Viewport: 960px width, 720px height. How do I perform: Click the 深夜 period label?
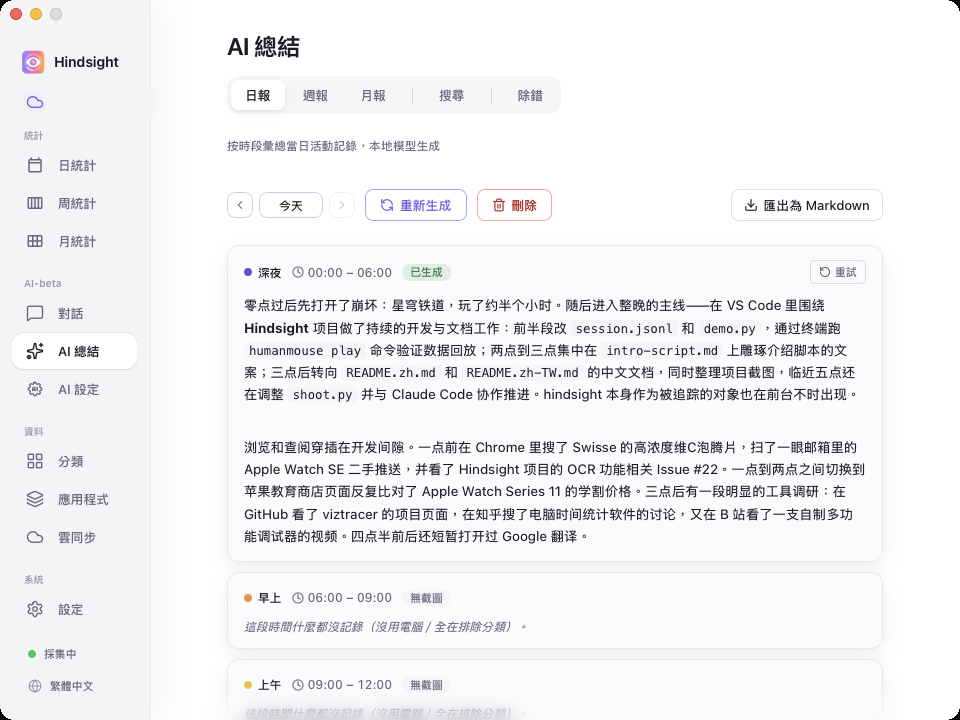[269, 272]
